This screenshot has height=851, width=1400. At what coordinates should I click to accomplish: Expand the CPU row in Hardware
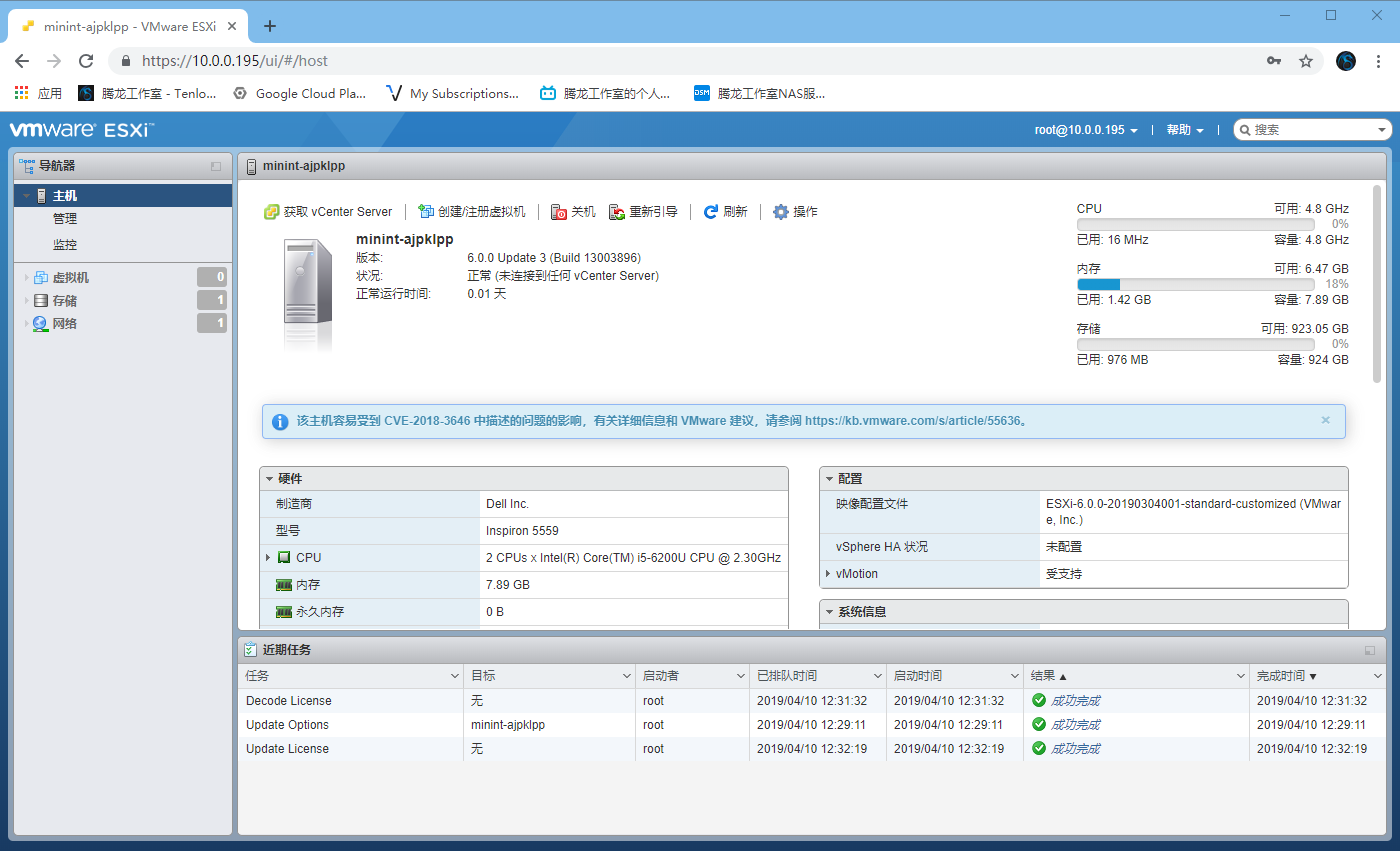[268, 557]
